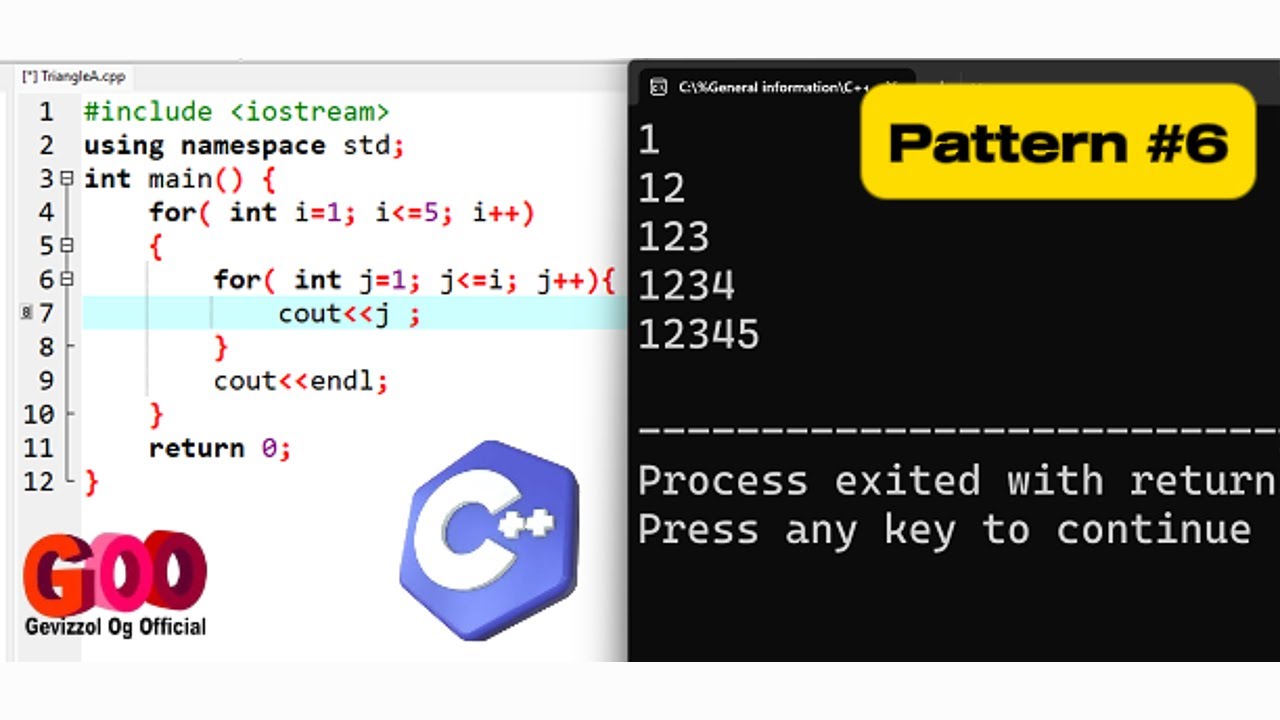Screen dimensions: 1280x720
Task: Select the highlighted cout<<j statement
Action: (x=350, y=313)
